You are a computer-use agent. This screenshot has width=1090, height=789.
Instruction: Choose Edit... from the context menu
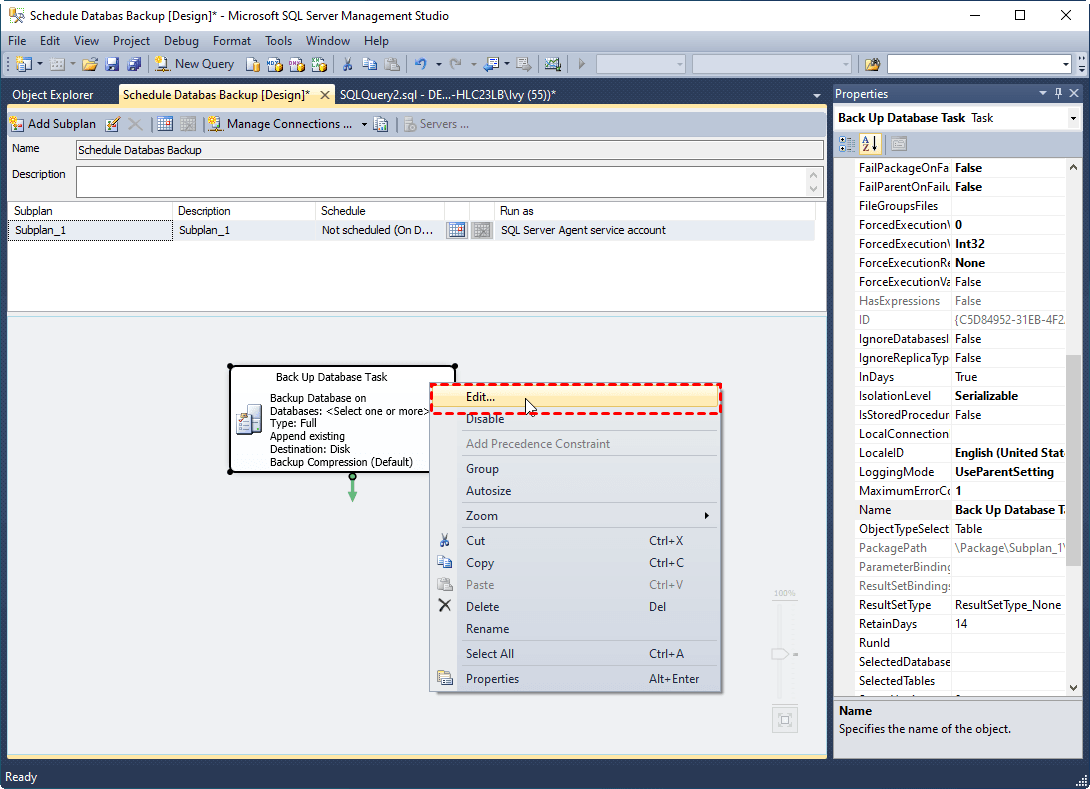pos(480,397)
